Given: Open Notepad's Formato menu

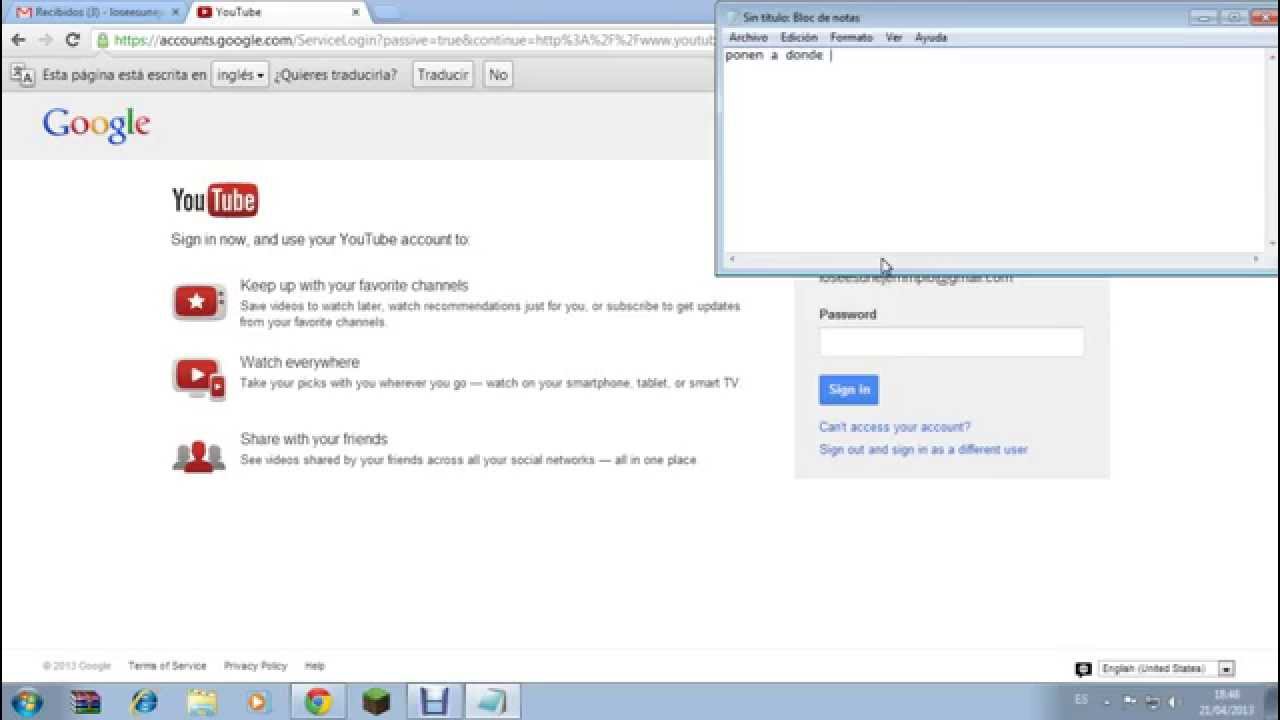Looking at the screenshot, I should (851, 37).
